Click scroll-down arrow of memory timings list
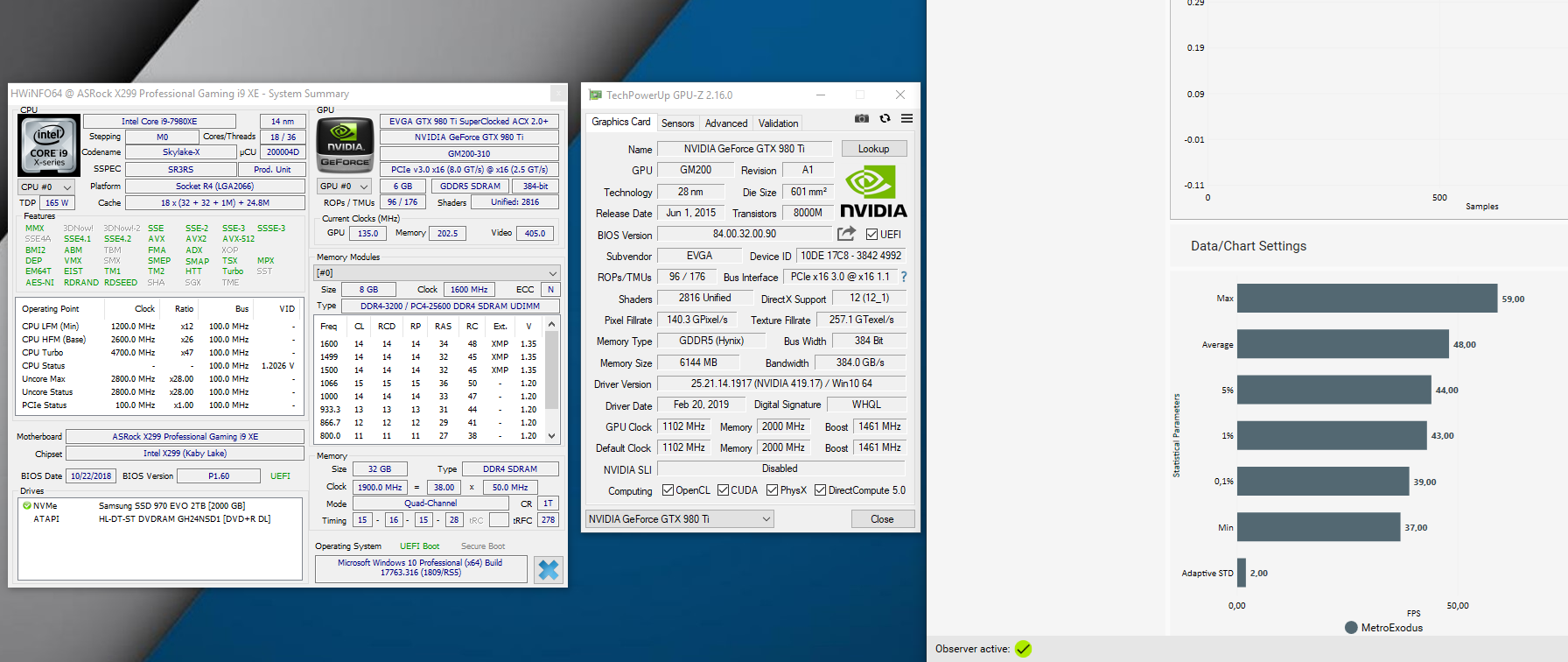This screenshot has height=662, width=1568. [551, 435]
